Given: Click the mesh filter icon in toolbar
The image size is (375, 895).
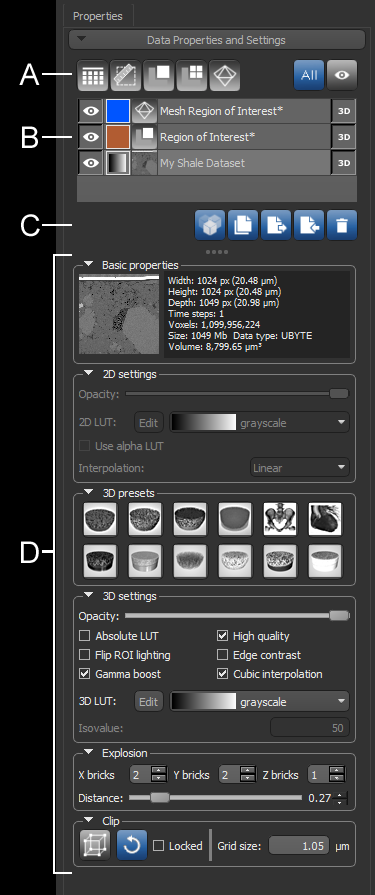Looking at the screenshot, I should pyautogui.click(x=224, y=75).
